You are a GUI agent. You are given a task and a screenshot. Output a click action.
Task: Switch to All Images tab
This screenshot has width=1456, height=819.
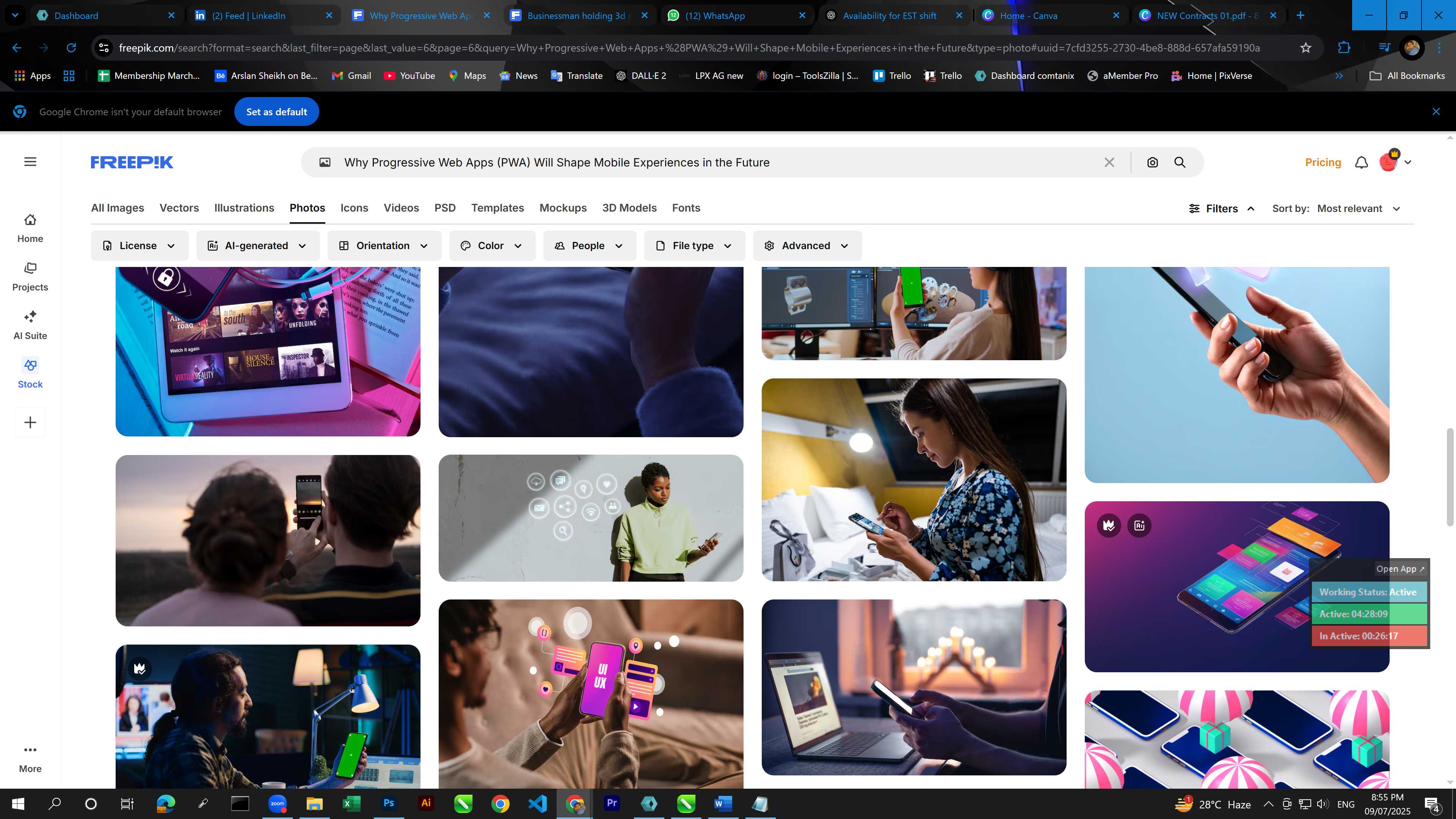(x=118, y=208)
